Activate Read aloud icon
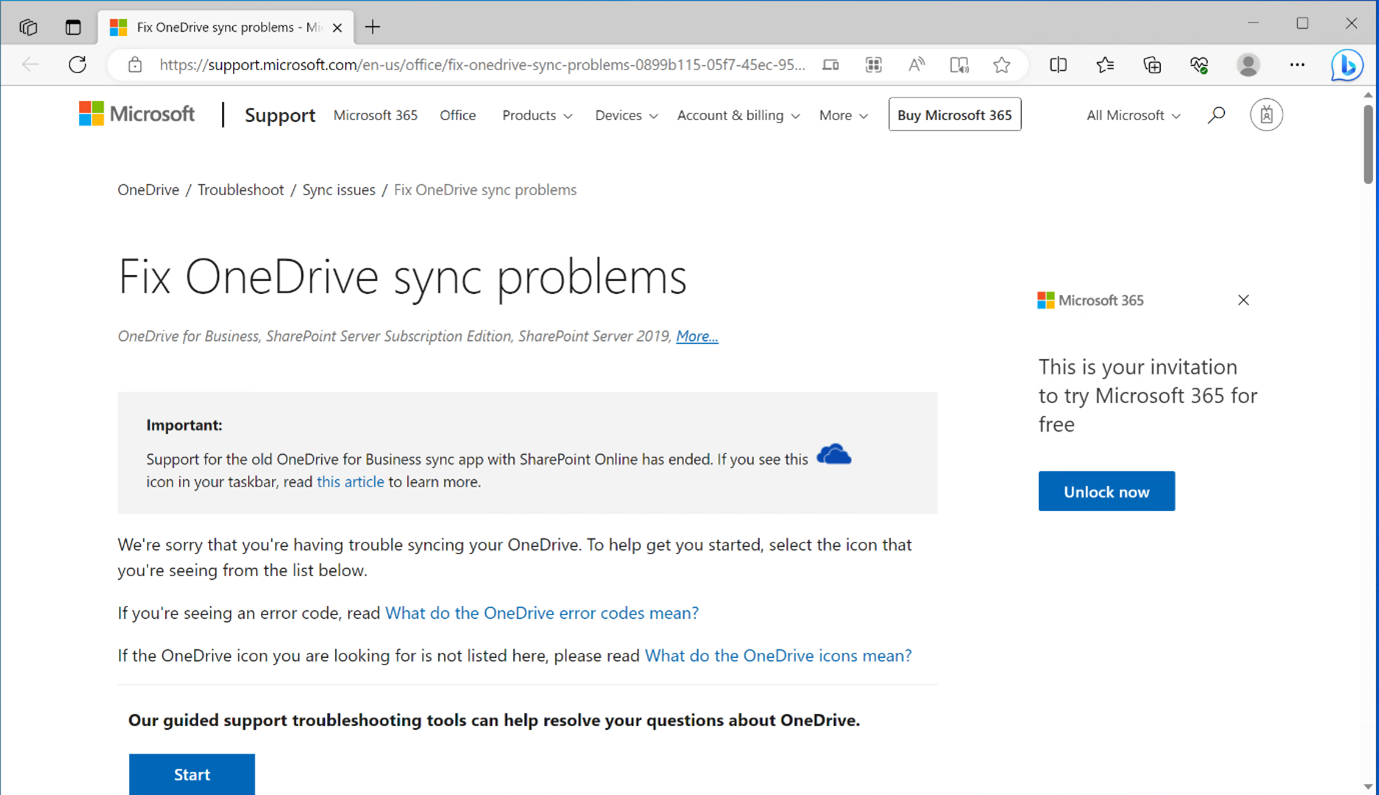Screen dimensions: 1379x795 click(916, 65)
